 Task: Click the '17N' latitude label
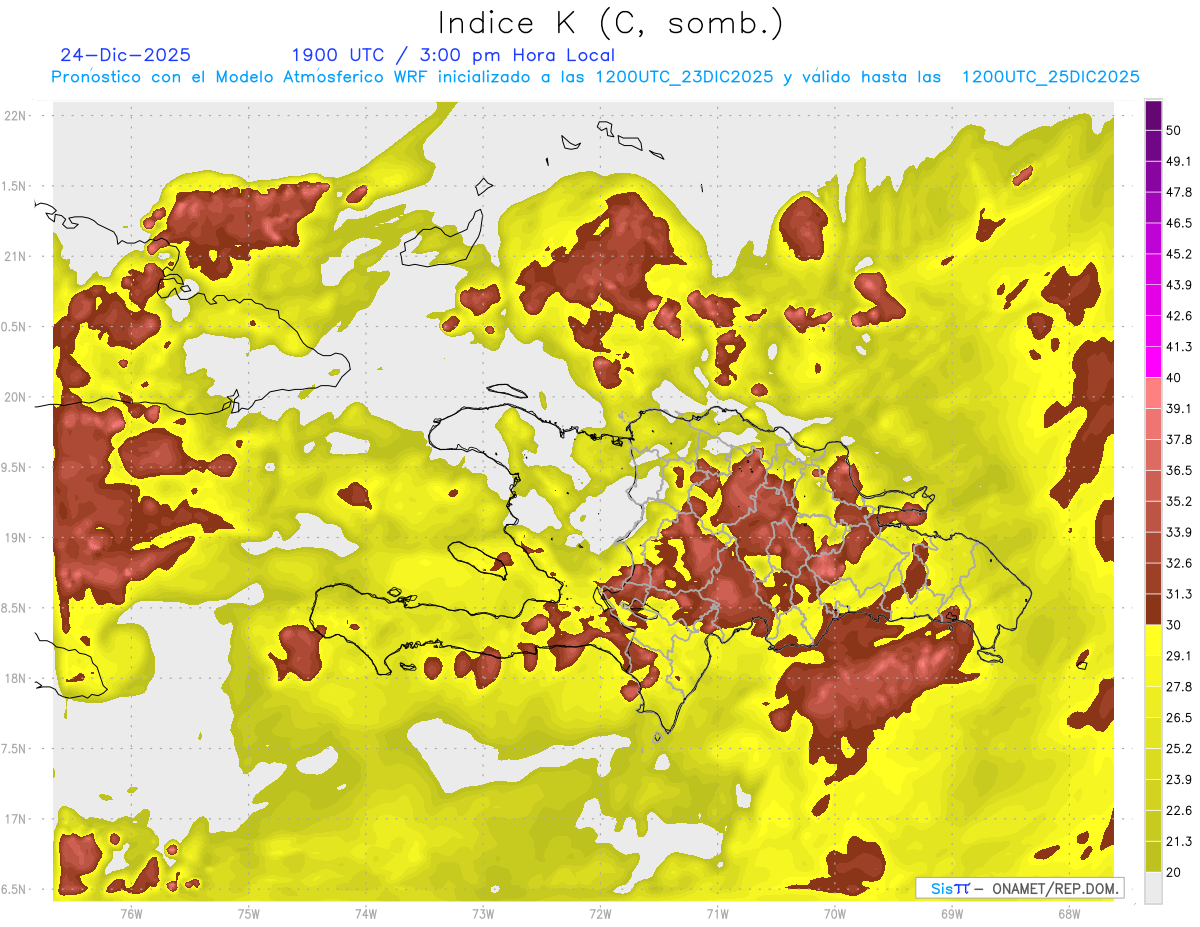click(17, 820)
